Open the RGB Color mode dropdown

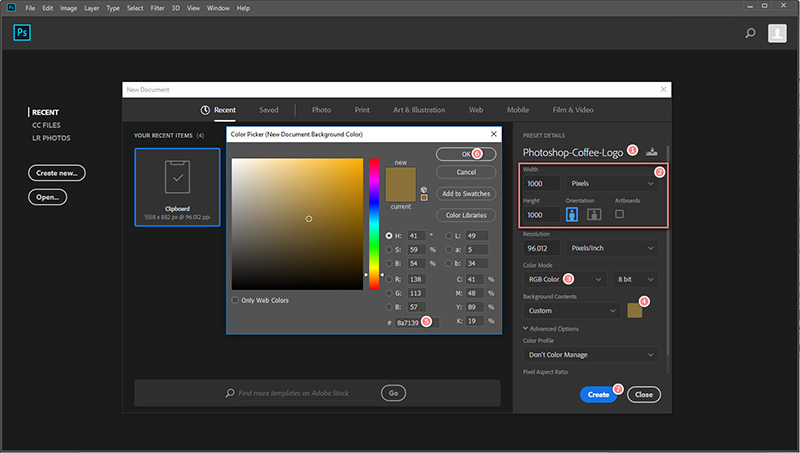[565, 278]
